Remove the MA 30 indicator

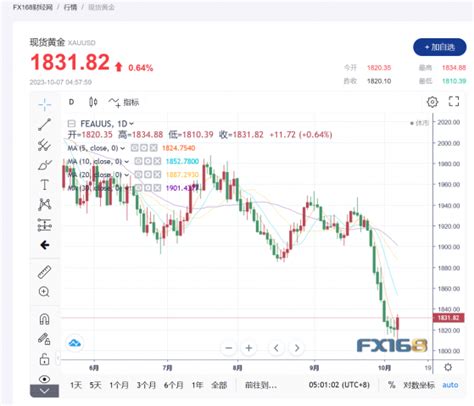click(157, 188)
